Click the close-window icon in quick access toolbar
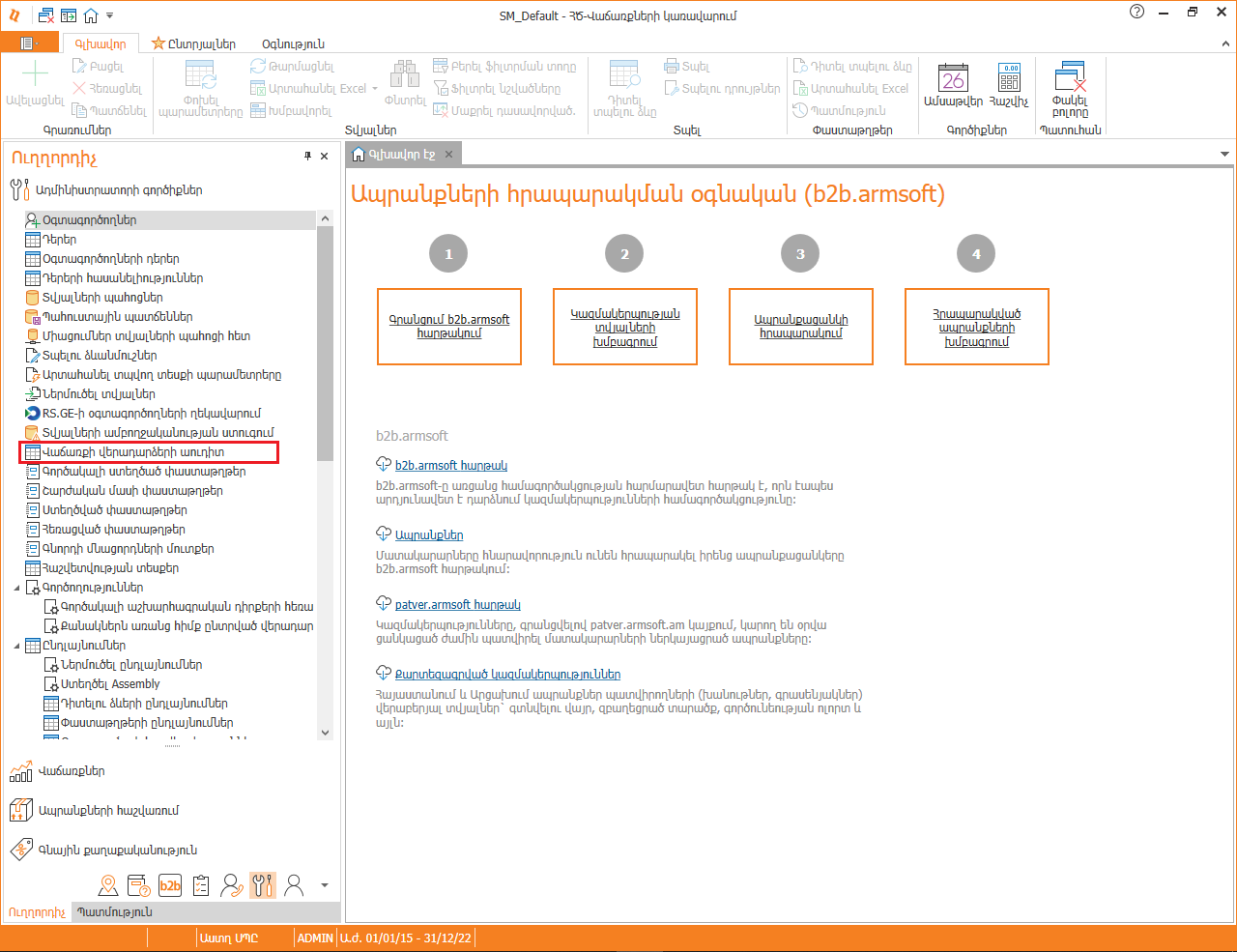Image resolution: width=1237 pixels, height=952 pixels. (46, 15)
